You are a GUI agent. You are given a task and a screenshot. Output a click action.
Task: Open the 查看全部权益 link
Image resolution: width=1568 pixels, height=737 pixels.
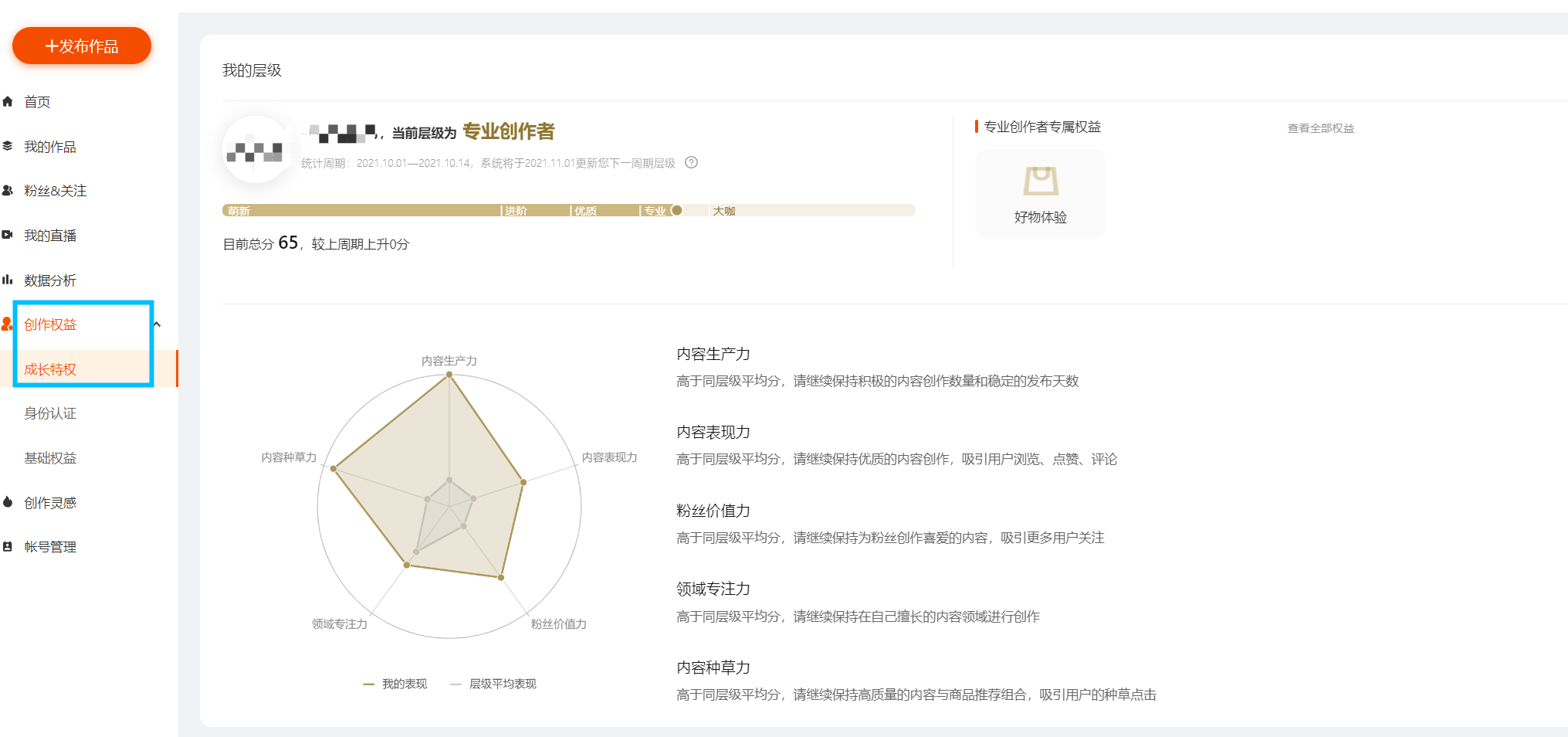(x=1320, y=128)
